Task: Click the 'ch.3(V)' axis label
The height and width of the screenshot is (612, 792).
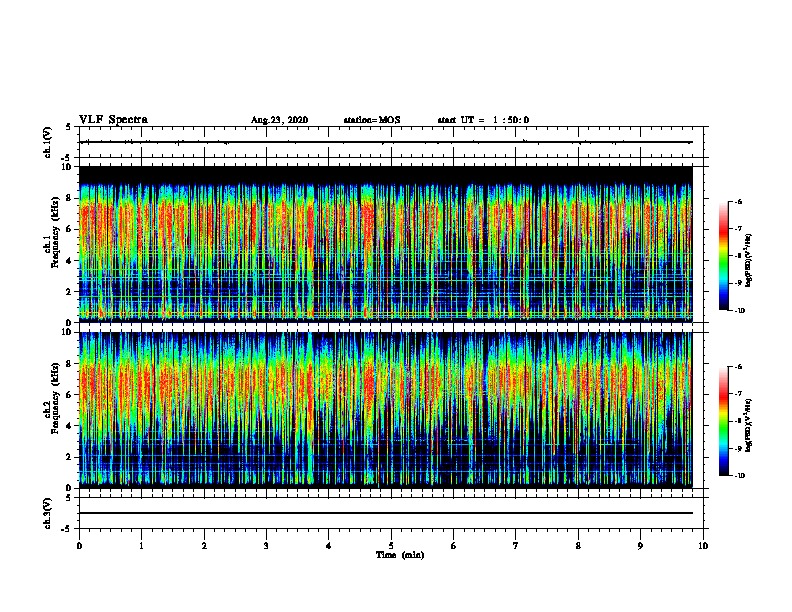Action: click(x=48, y=513)
